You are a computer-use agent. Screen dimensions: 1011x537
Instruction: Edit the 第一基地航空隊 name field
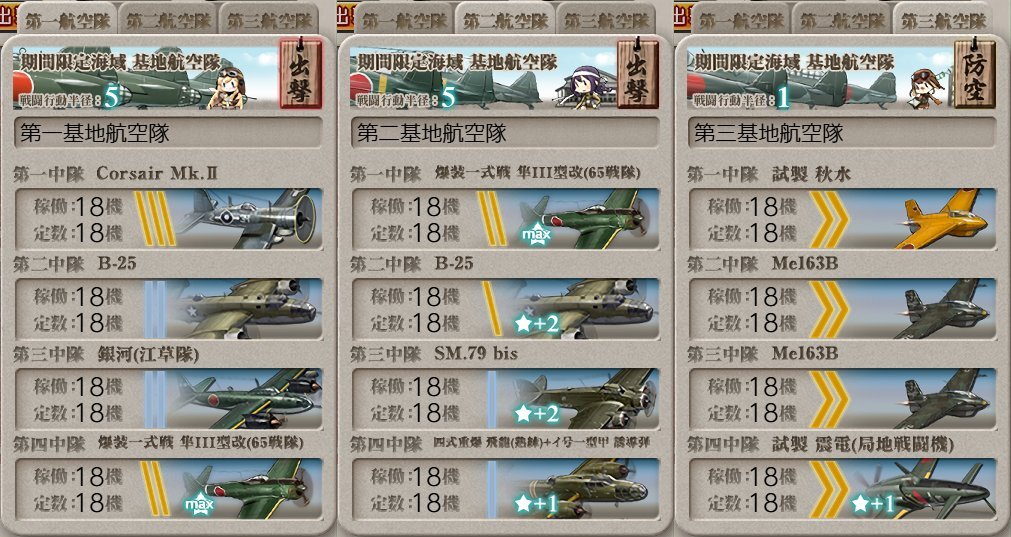click(x=168, y=133)
